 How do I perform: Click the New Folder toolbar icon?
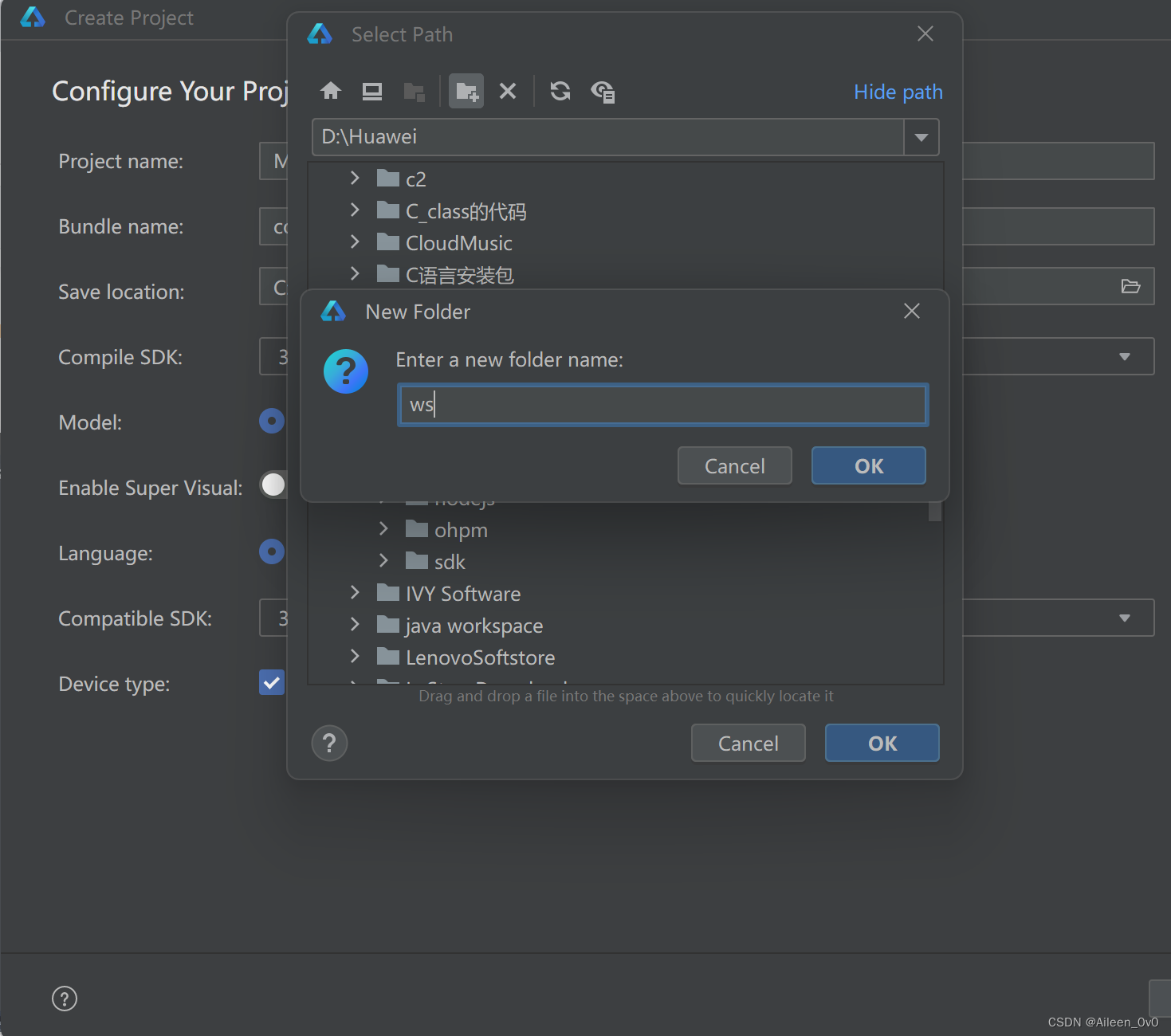(466, 92)
